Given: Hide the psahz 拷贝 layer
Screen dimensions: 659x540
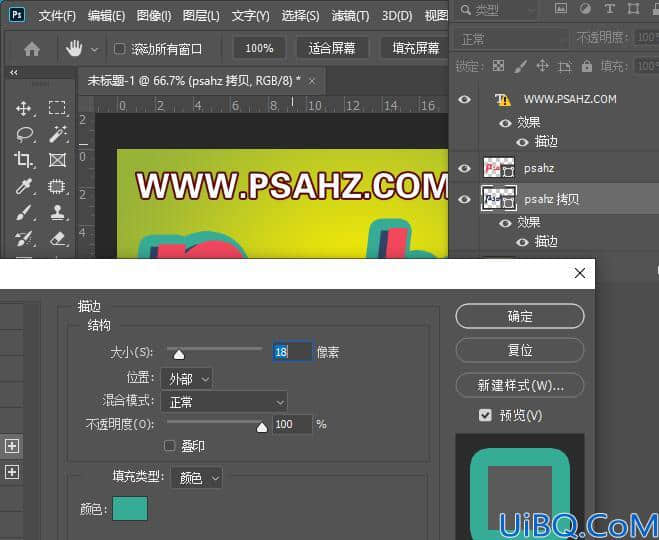Looking at the screenshot, I should tap(464, 199).
